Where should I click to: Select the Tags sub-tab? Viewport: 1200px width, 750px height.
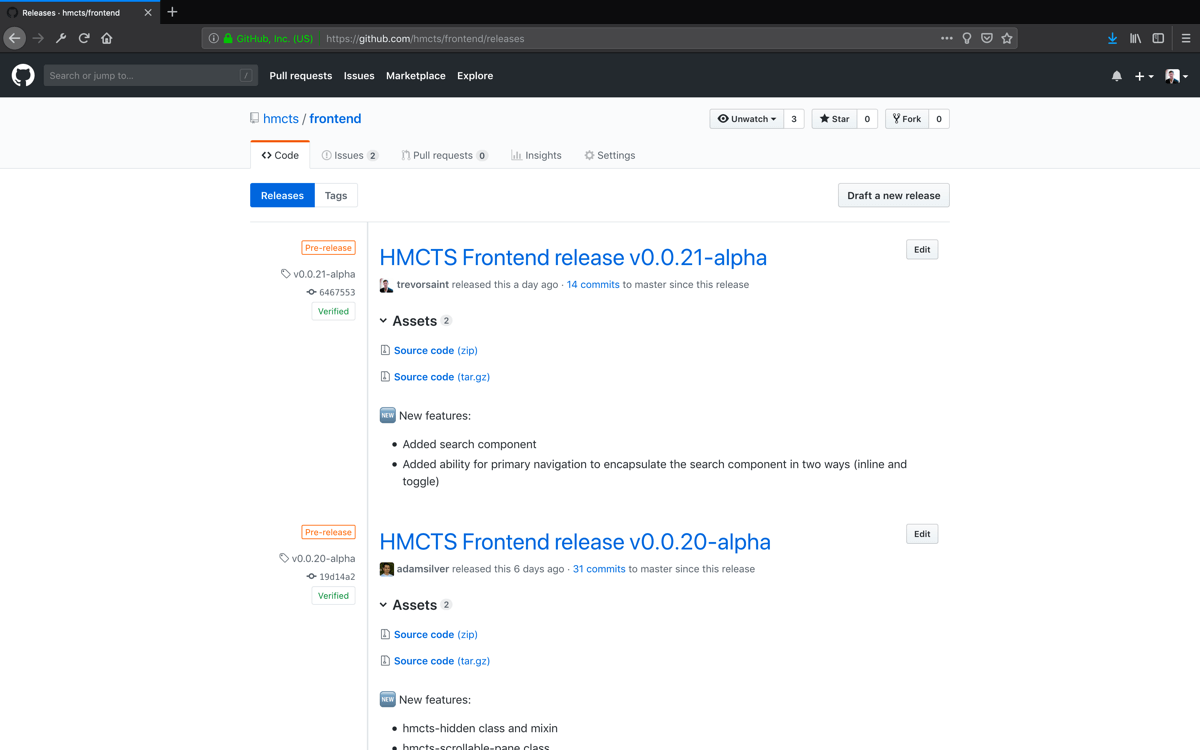pos(336,195)
